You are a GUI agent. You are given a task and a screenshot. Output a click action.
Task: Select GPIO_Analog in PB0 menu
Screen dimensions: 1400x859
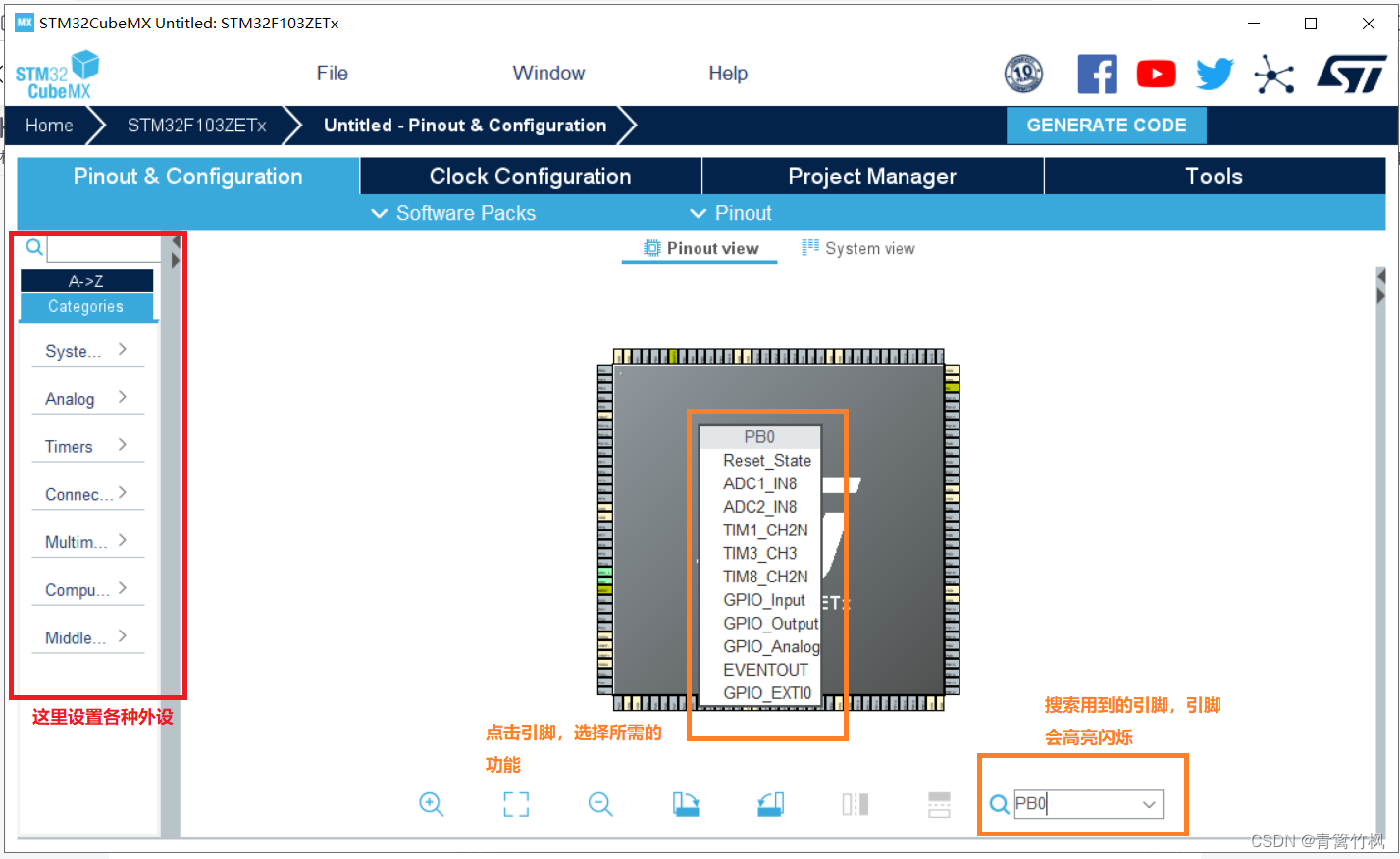point(771,646)
